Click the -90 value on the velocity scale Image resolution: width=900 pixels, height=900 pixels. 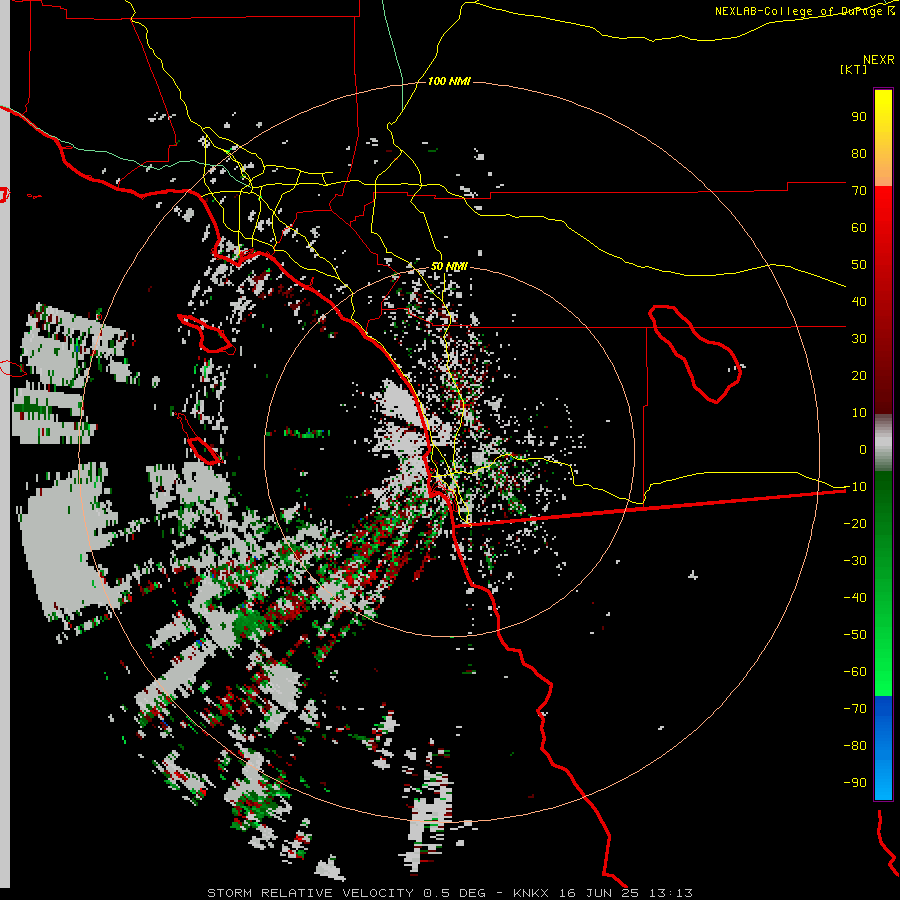tap(855, 782)
